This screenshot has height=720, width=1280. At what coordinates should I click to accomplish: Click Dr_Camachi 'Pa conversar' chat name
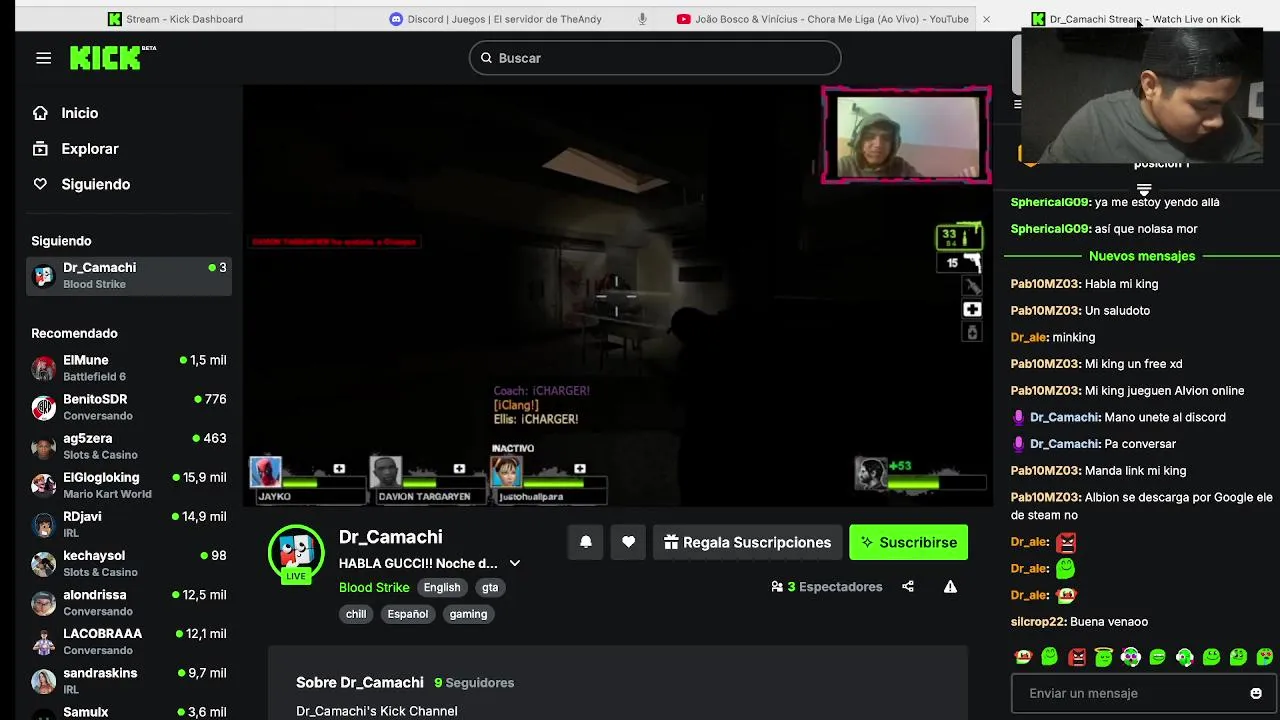[1064, 444]
